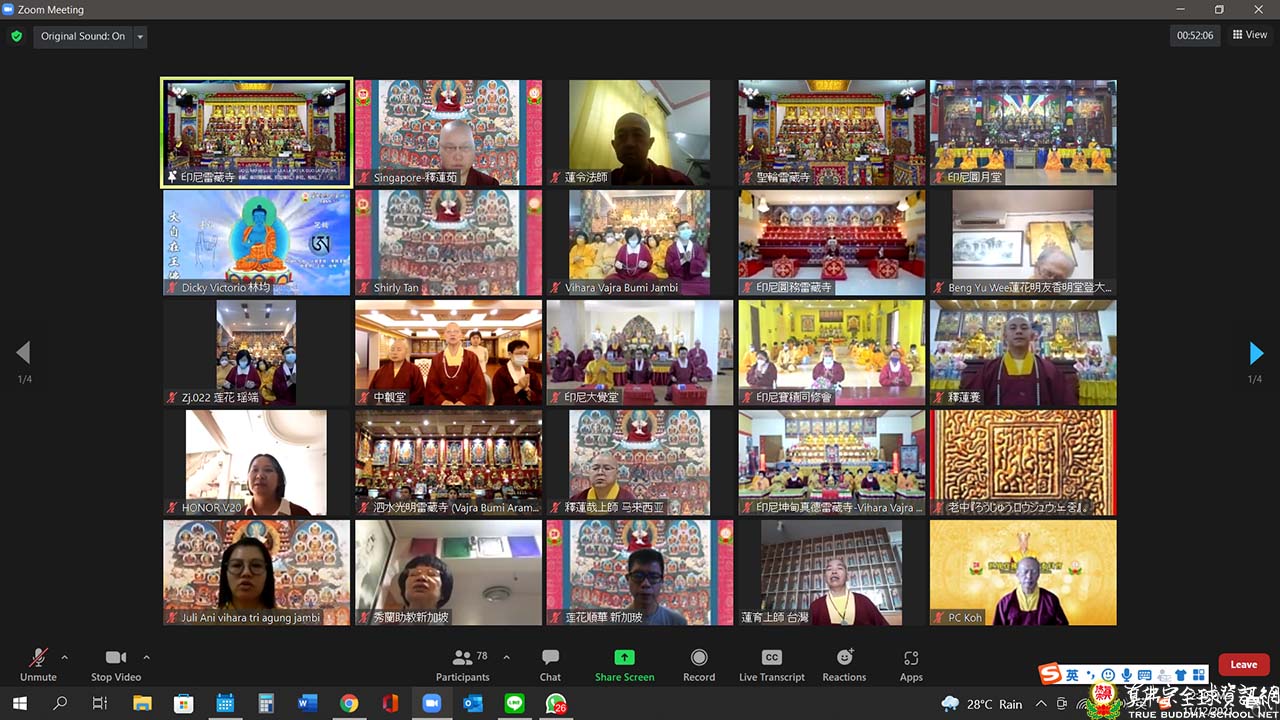
Task: Open Original Sound dropdown arrow
Action: 140,37
